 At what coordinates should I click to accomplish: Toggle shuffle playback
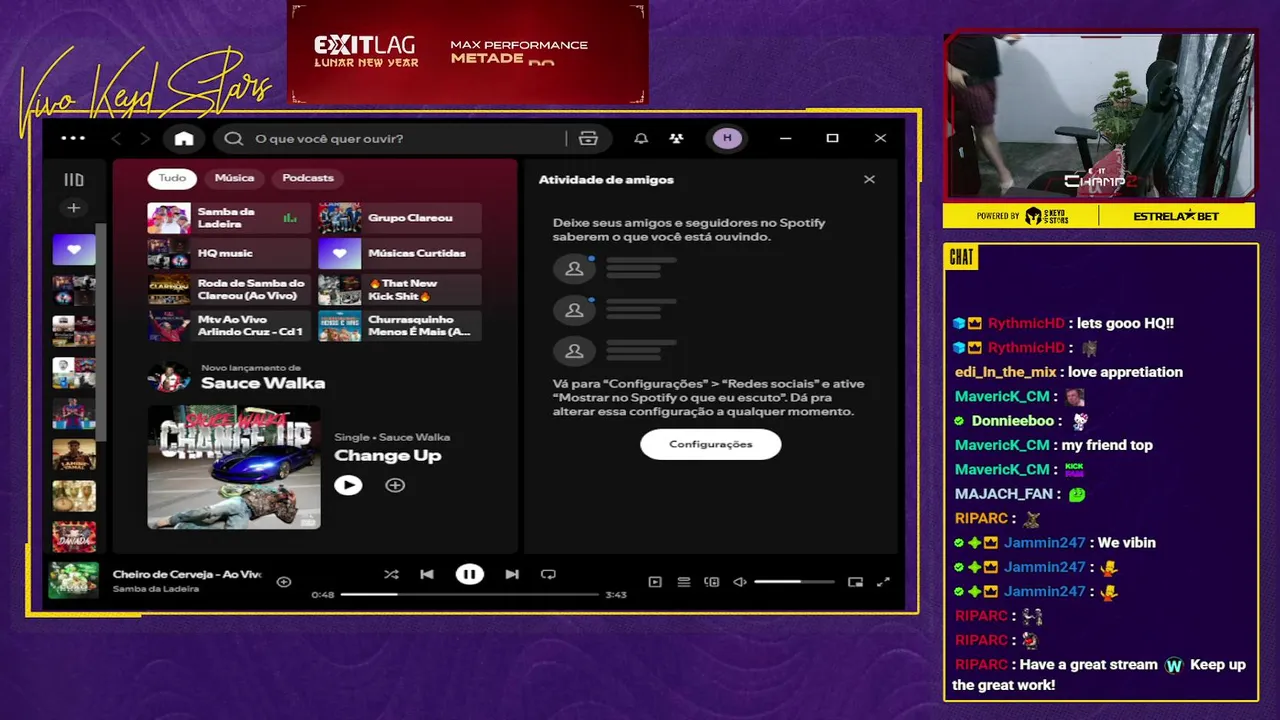pyautogui.click(x=391, y=574)
